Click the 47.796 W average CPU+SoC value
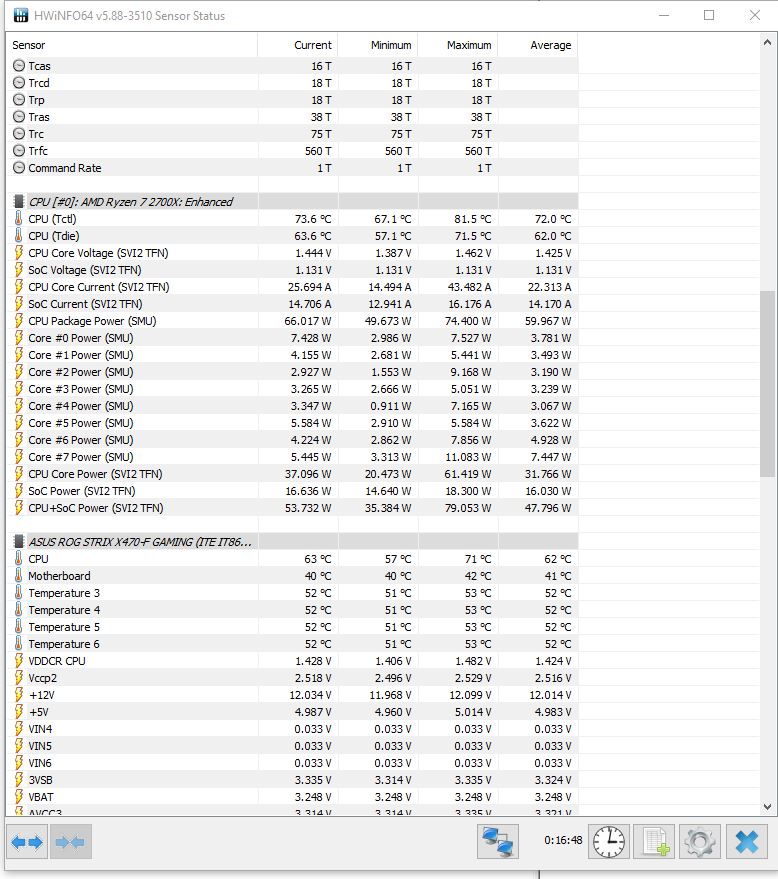The width and height of the screenshot is (778, 879). [x=548, y=508]
